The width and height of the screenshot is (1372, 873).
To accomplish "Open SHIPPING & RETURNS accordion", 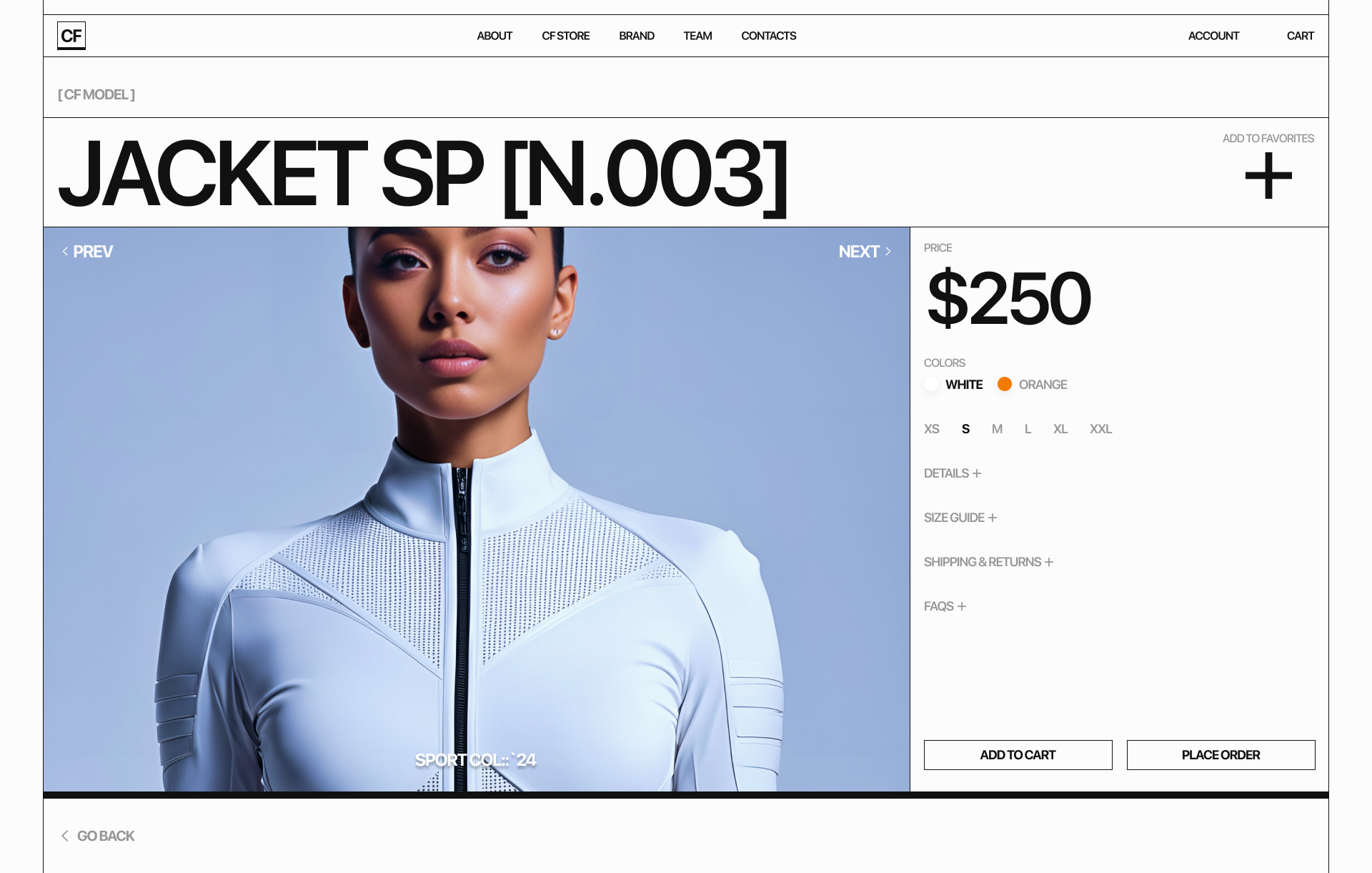I will coord(989,562).
